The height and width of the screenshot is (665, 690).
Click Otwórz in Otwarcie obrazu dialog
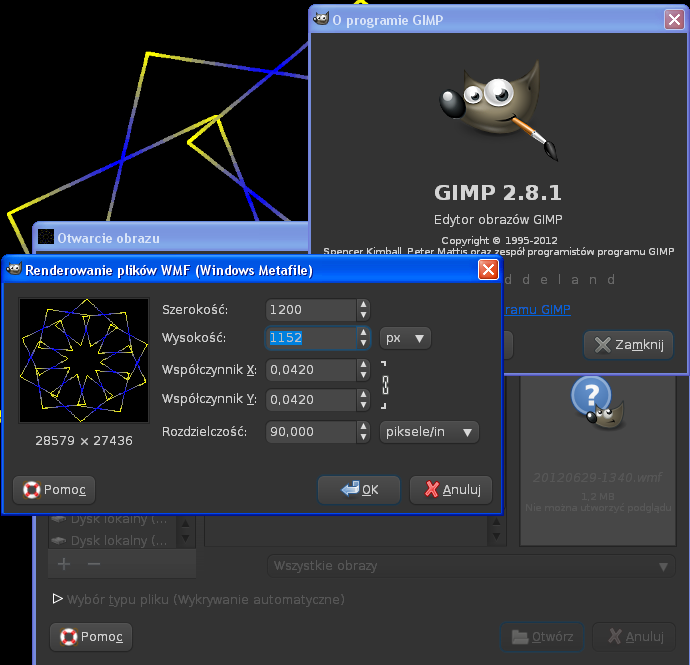click(542, 636)
